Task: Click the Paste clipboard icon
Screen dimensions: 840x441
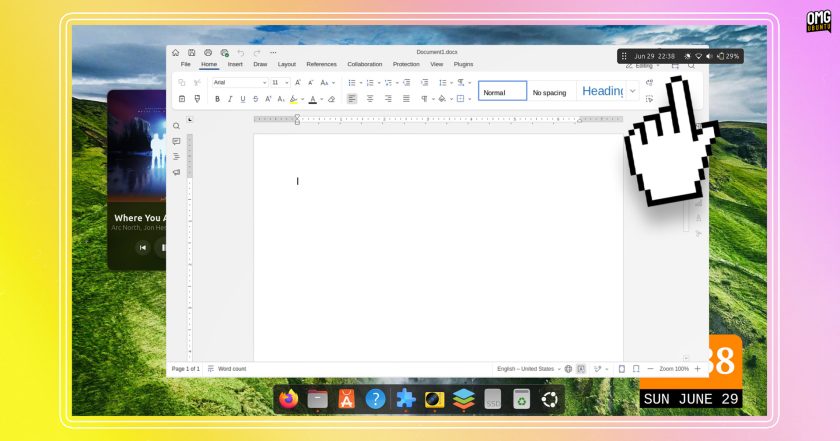Action: 182,99
